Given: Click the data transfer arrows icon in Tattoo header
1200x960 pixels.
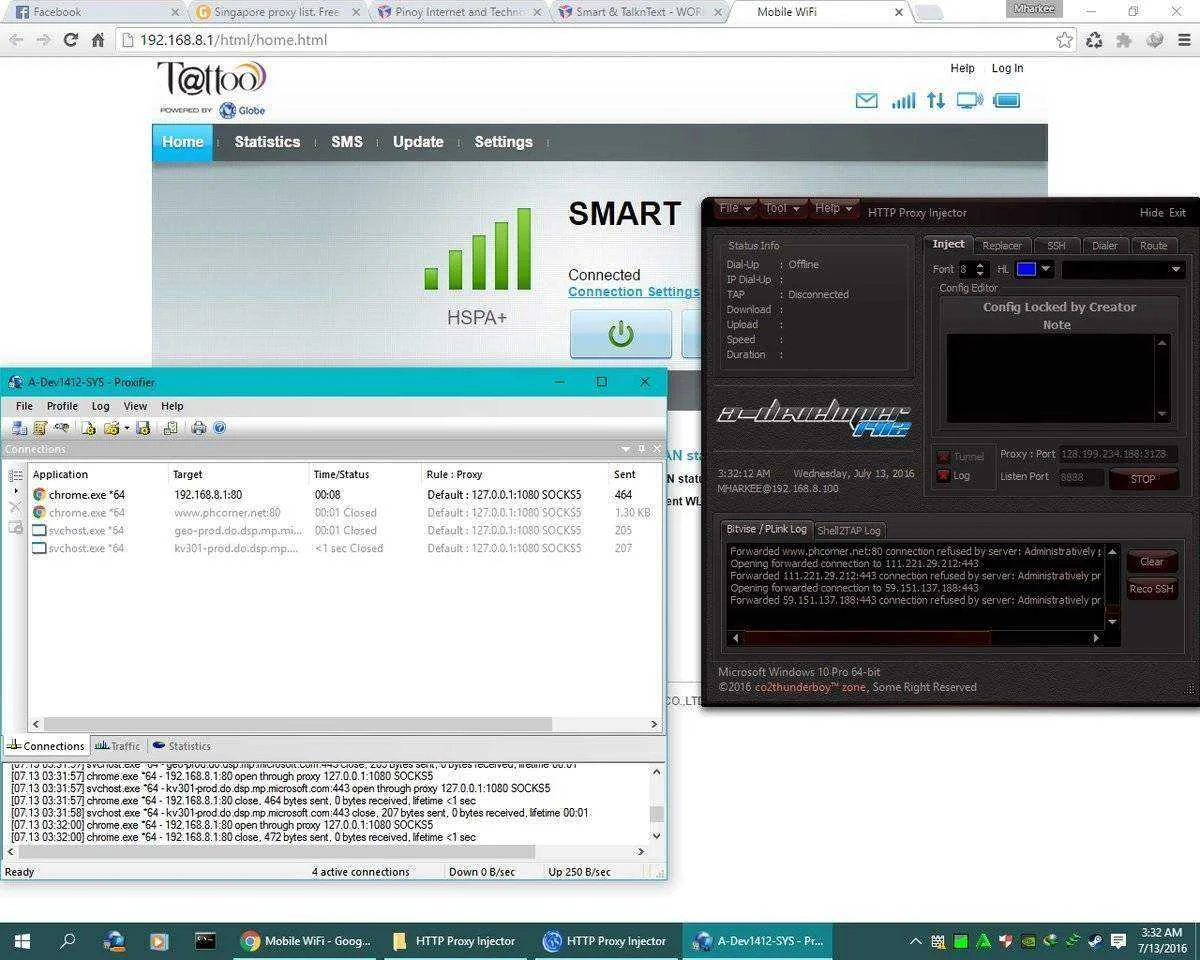Looking at the screenshot, I should [x=935, y=100].
